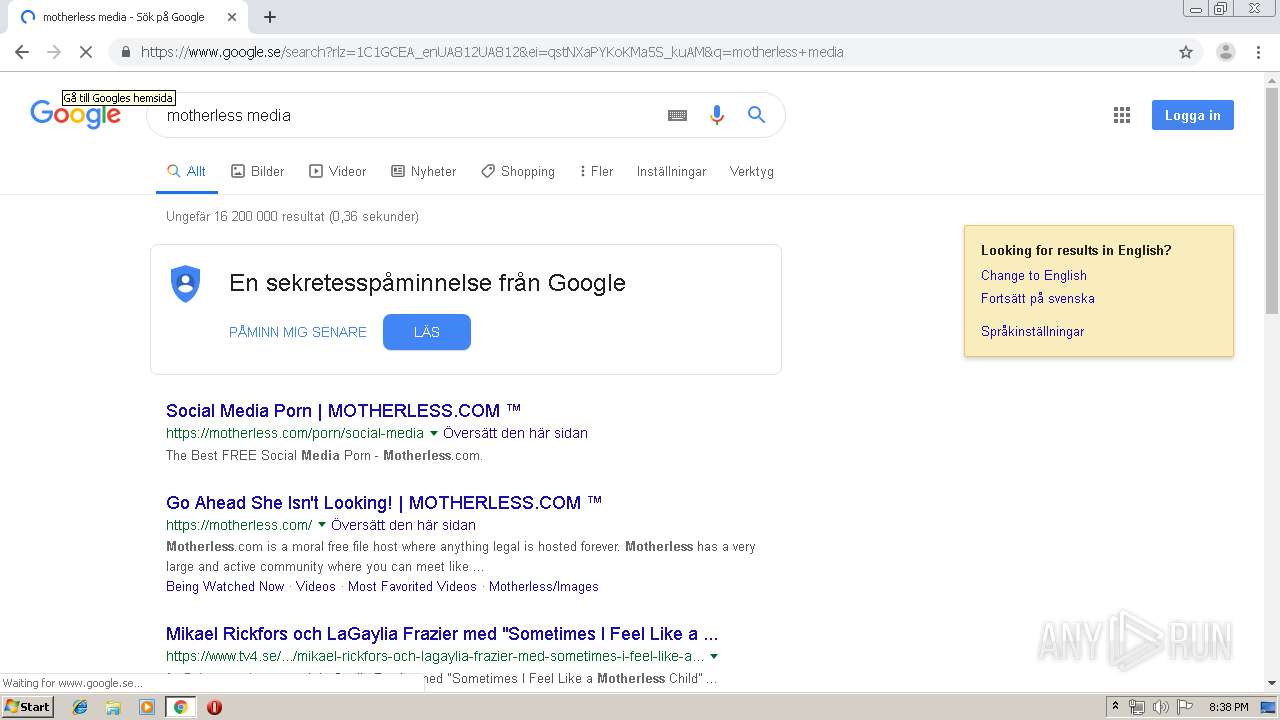The image size is (1280, 720).
Task: Open a new browser tab
Action: (x=270, y=17)
